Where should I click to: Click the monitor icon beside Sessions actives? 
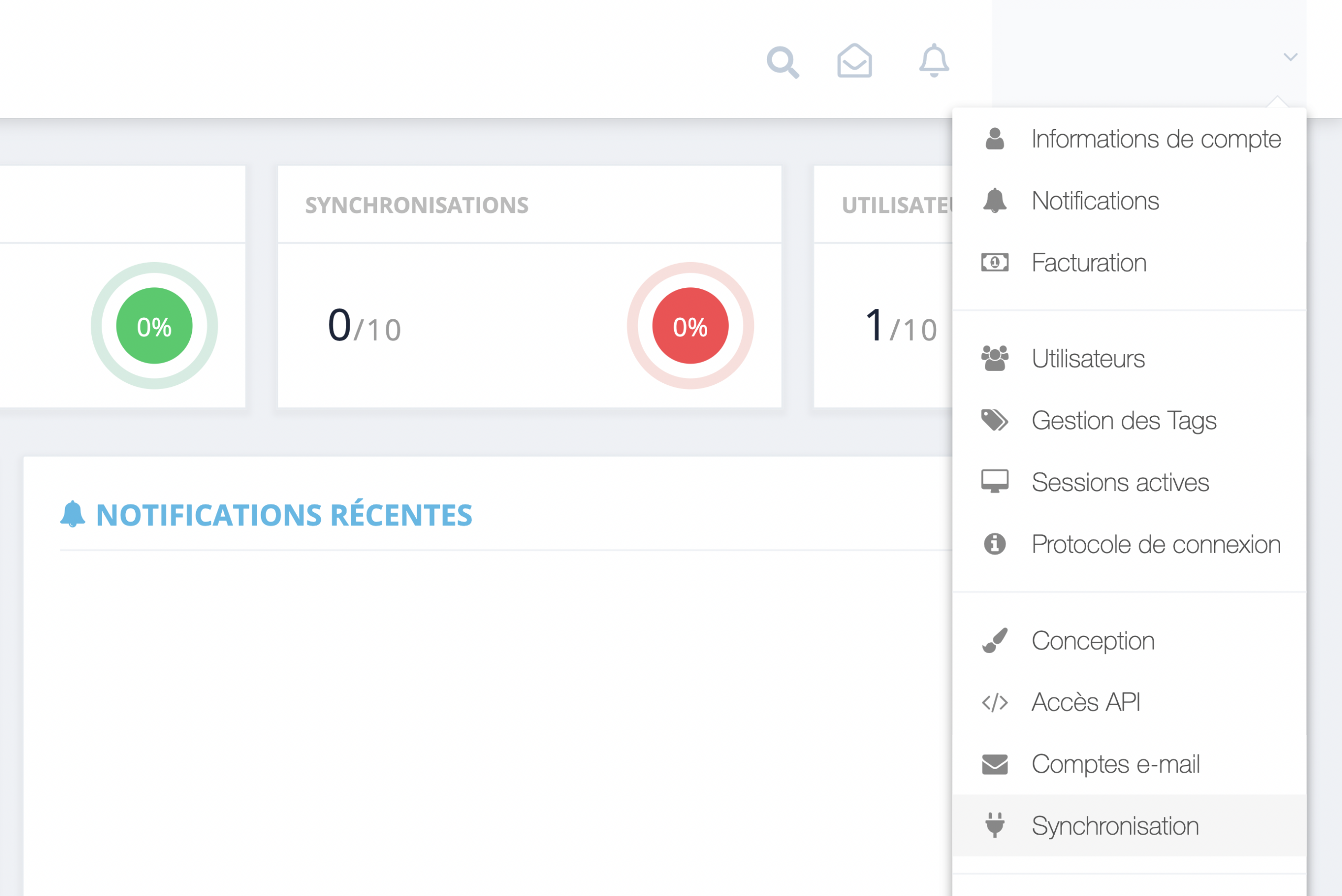coord(994,482)
